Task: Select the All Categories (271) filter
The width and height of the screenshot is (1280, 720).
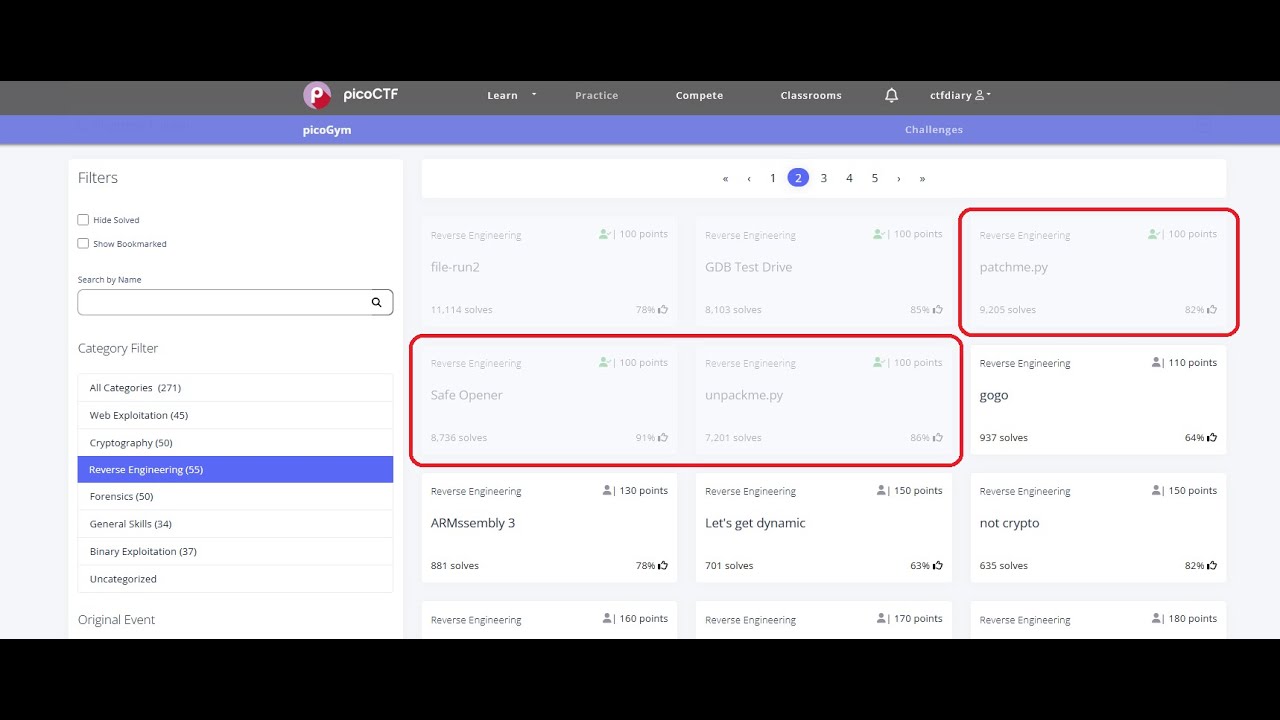Action: pyautogui.click(x=235, y=388)
